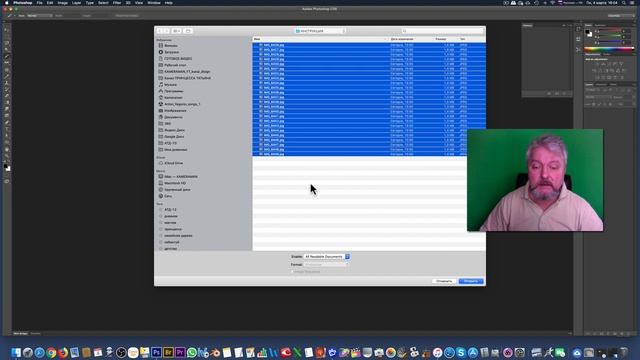This screenshot has width=640, height=360.
Task: Click the foreground color swatch in toolbar
Action: (6, 166)
